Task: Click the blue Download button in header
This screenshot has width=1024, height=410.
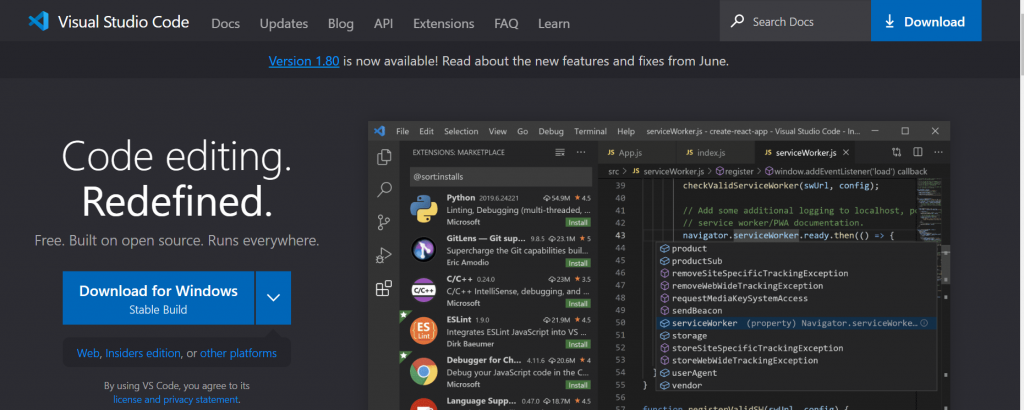Action: tap(926, 21)
